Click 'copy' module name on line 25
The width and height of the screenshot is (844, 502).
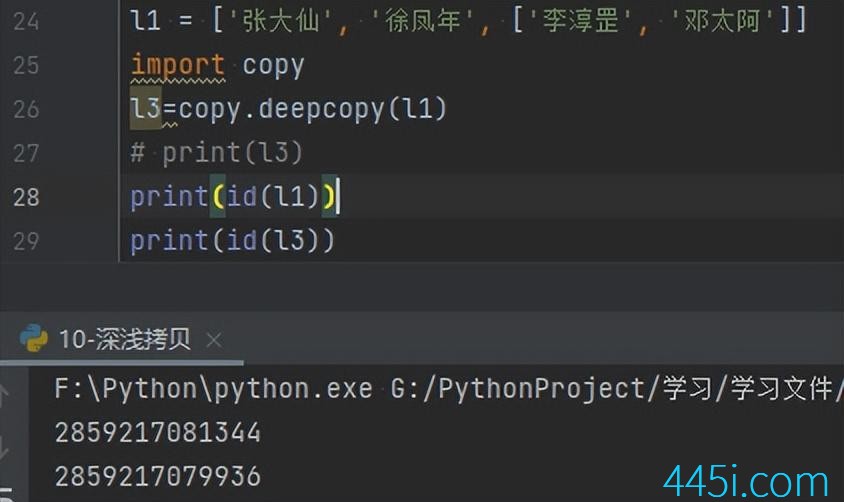(273, 66)
